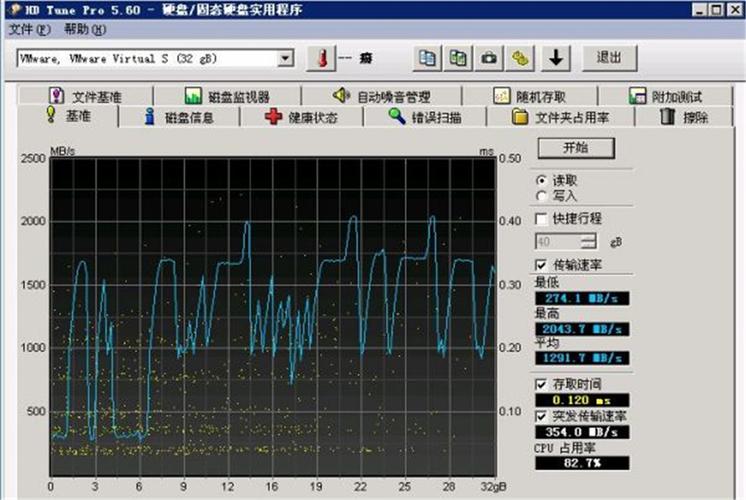Uncheck the 突发传输速率 checkbox
This screenshot has width=746, height=500.
coord(541,416)
